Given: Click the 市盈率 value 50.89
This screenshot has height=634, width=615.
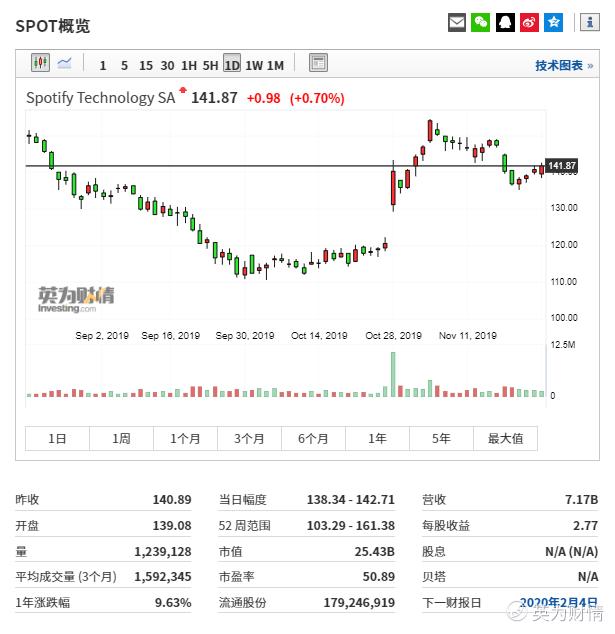Looking at the screenshot, I should 378,577.
